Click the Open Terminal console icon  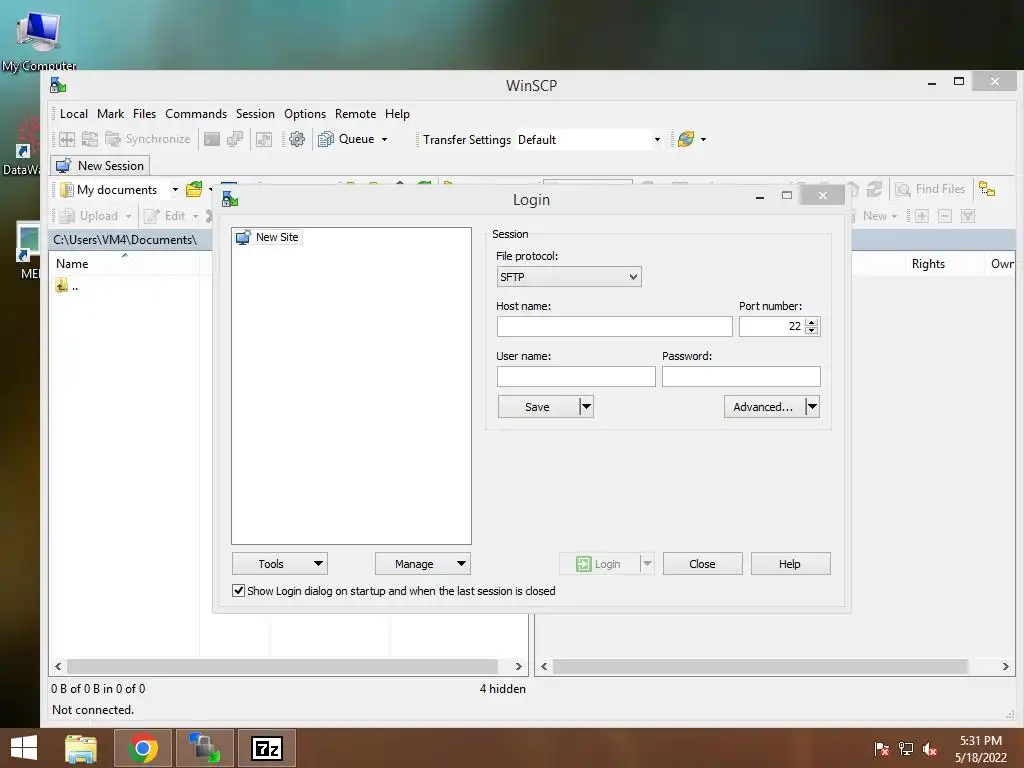212,139
